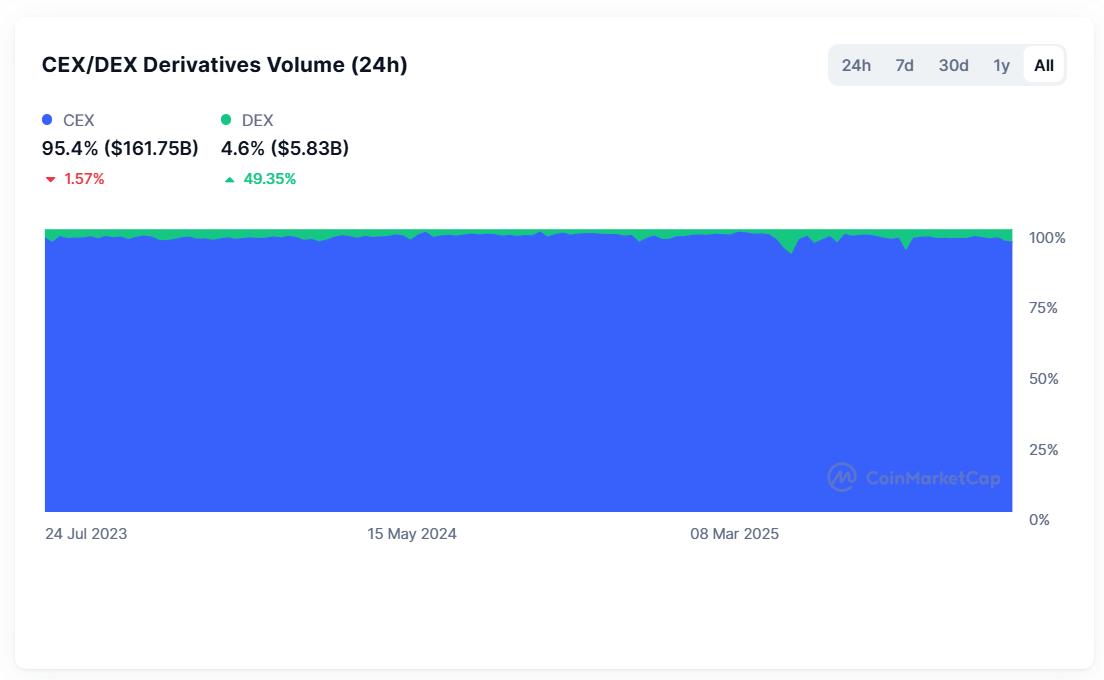Select the 24h time range tab
The height and width of the screenshot is (680, 1104).
click(x=856, y=66)
